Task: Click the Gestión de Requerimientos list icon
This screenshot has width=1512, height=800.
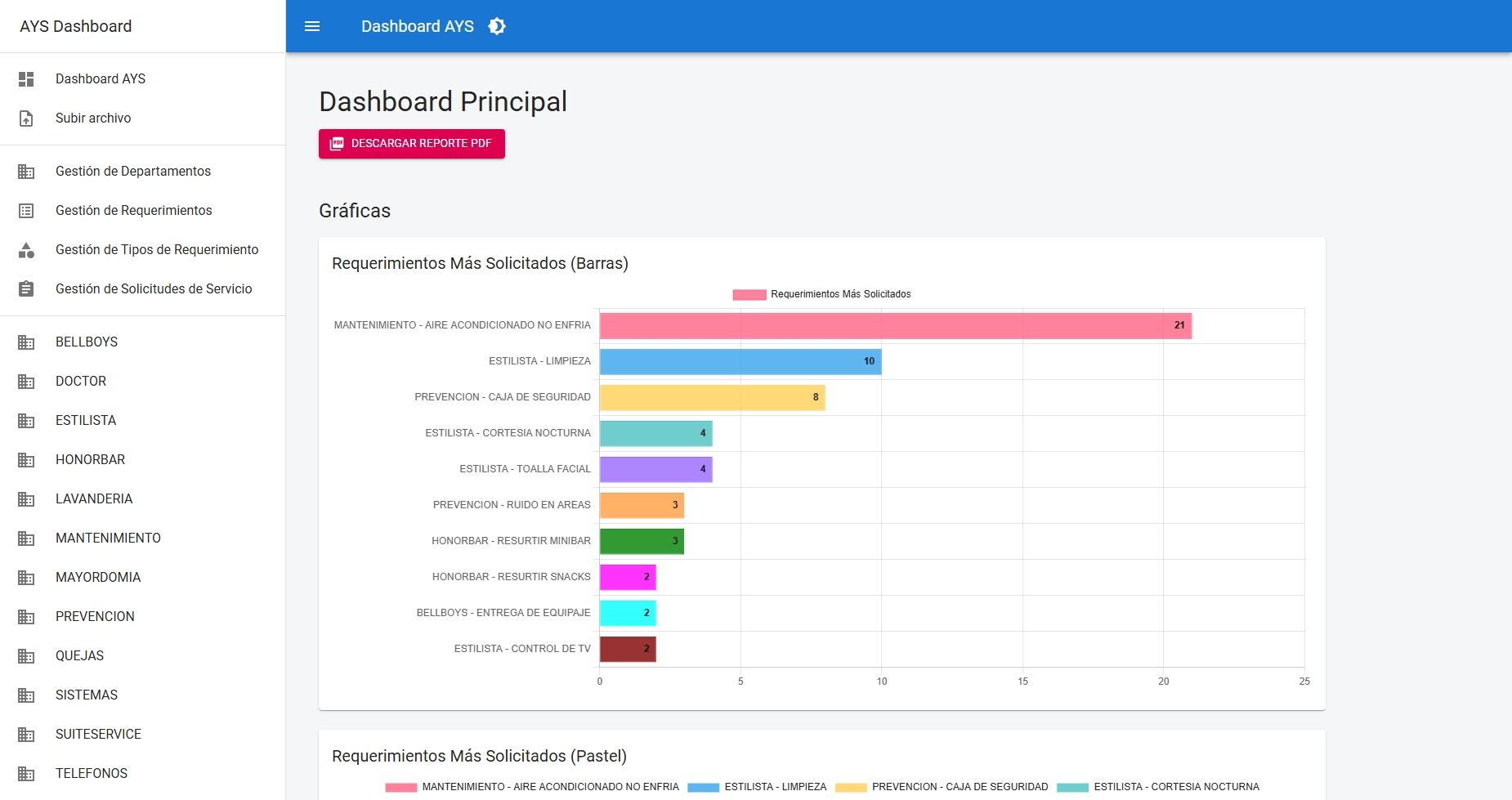Action: point(26,211)
